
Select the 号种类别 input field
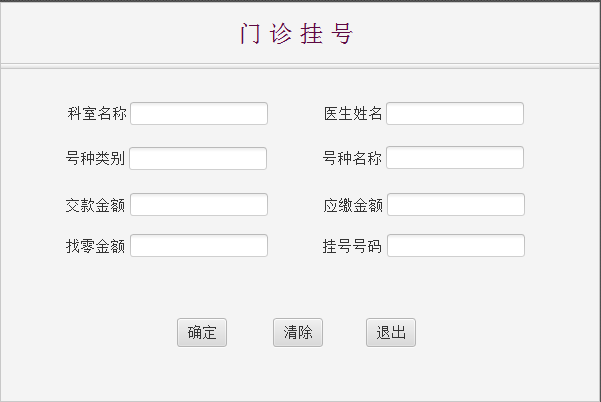click(198, 159)
